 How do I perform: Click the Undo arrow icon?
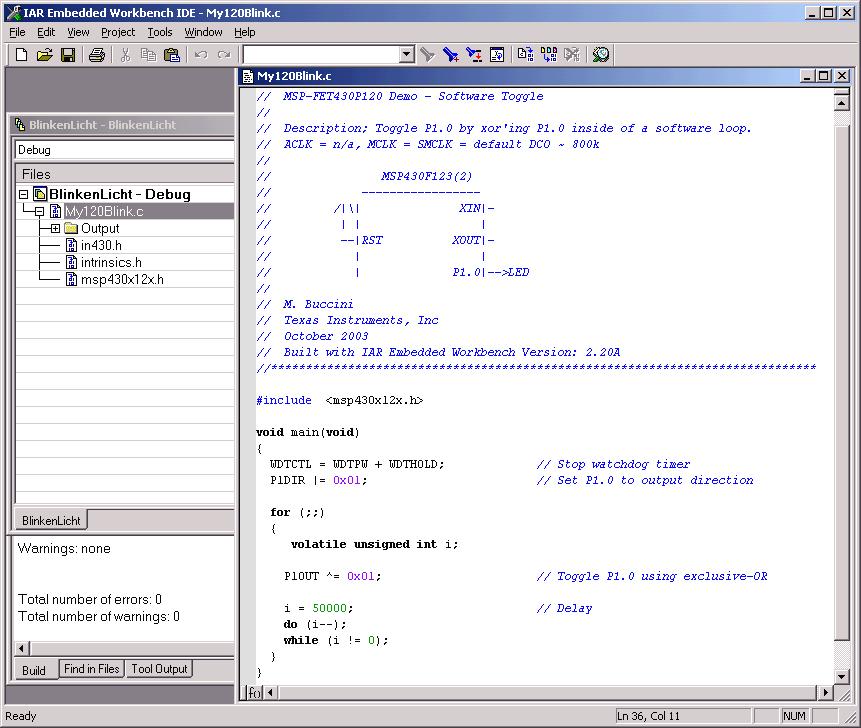201,54
